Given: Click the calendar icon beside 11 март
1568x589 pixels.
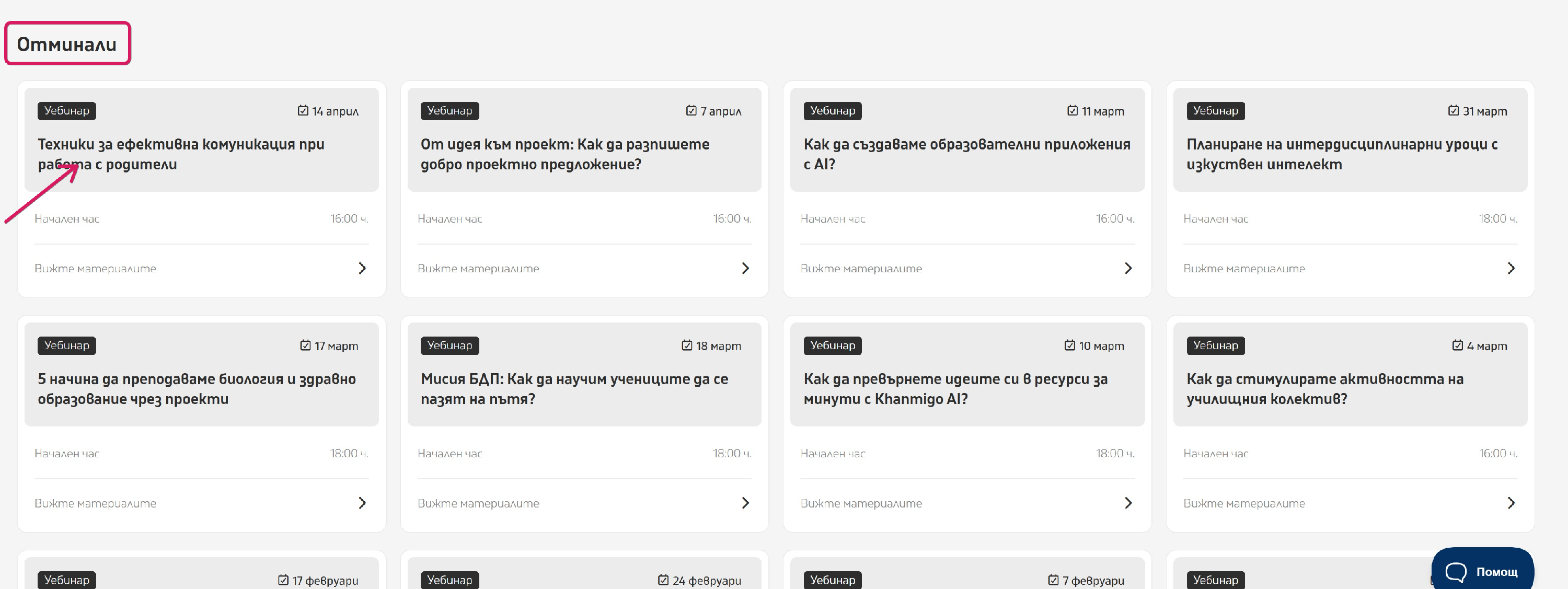Looking at the screenshot, I should click(1072, 111).
